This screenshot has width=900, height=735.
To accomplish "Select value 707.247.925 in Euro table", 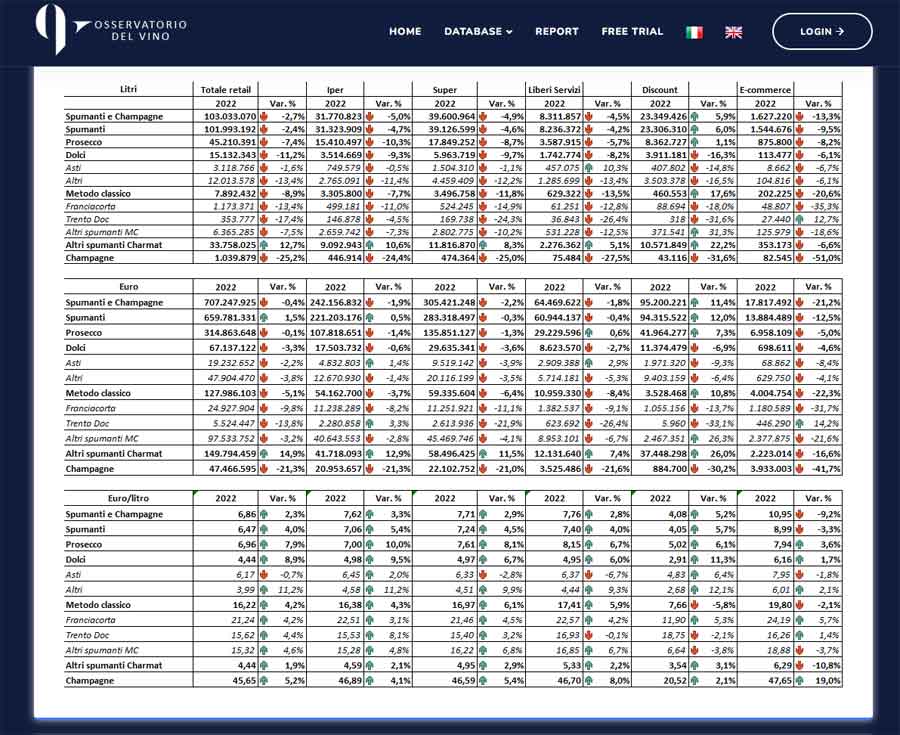I will [x=230, y=302].
